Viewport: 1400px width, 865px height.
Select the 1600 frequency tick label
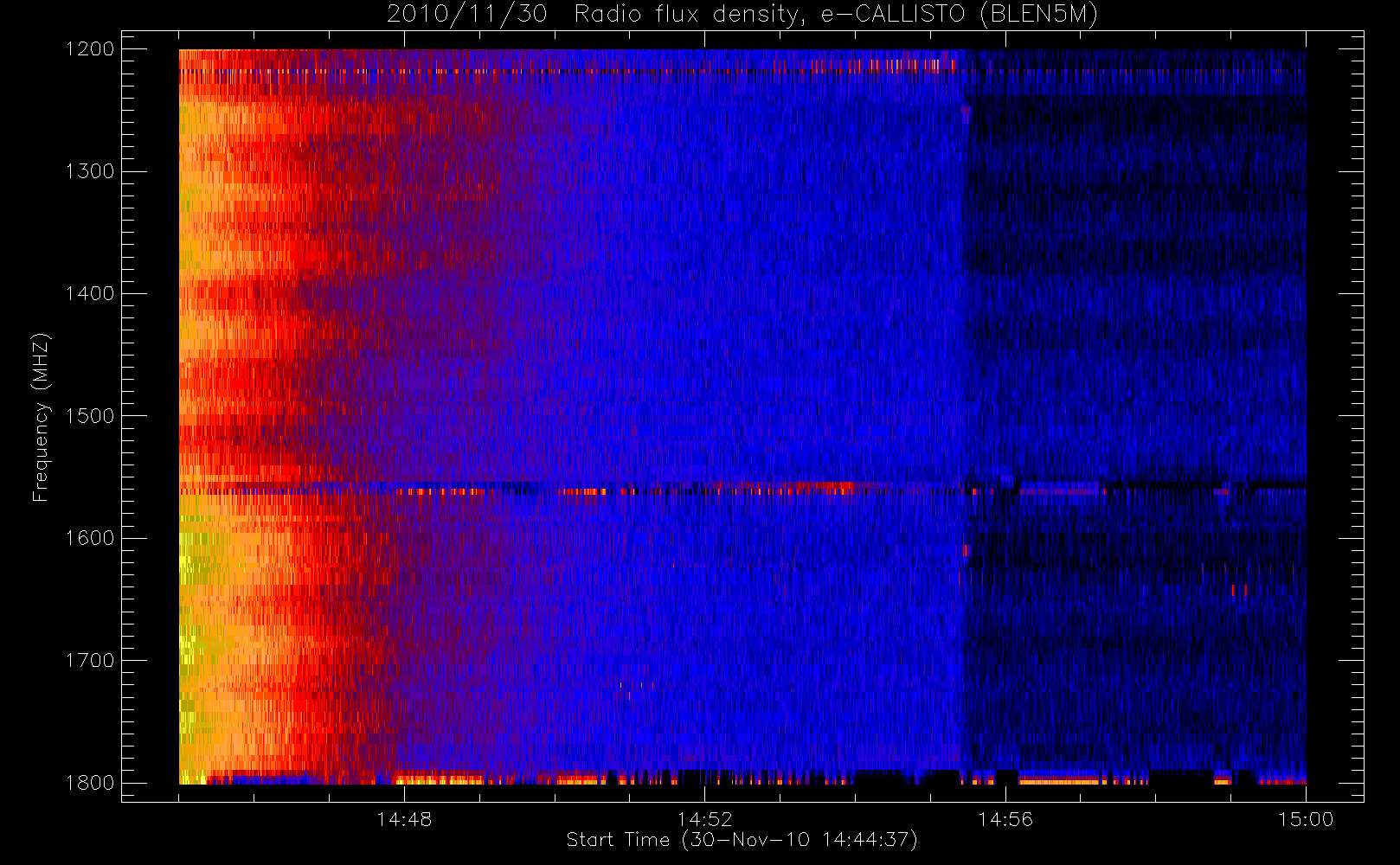tap(90, 538)
